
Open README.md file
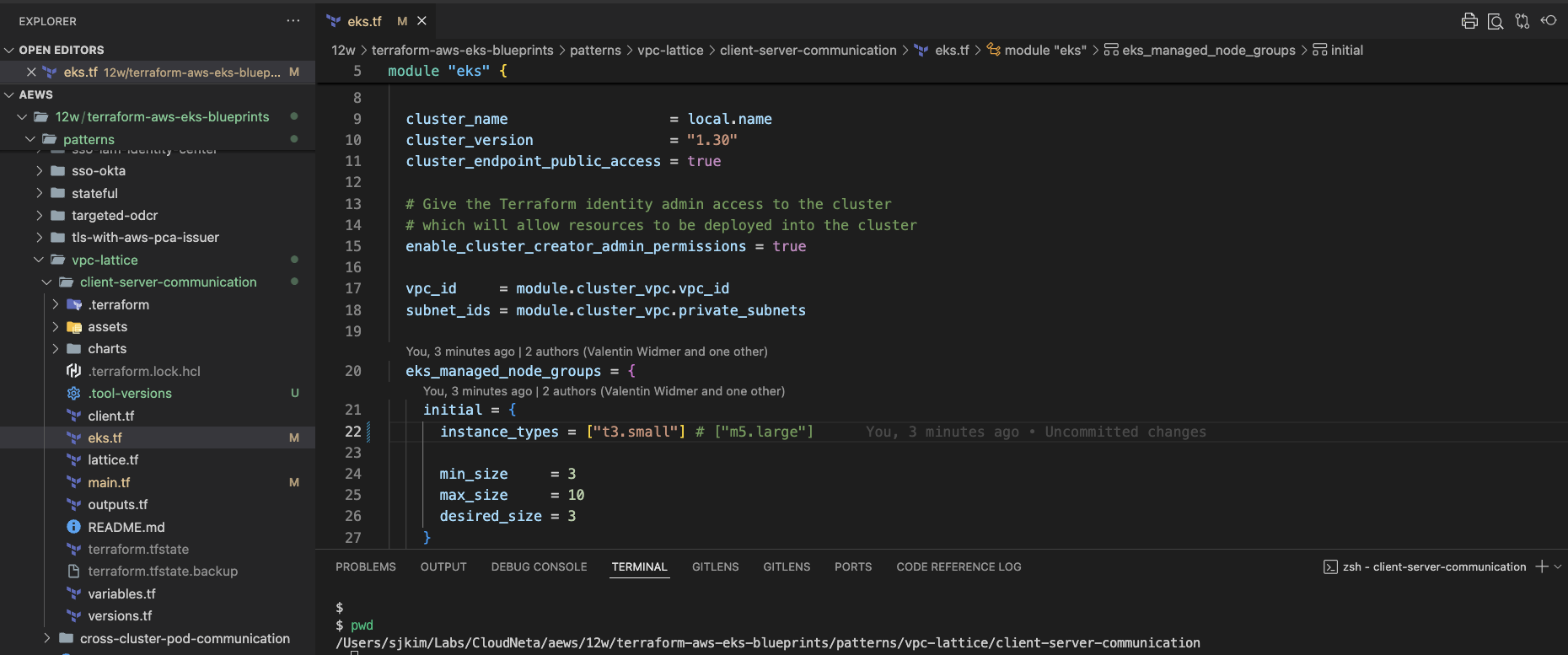tap(126, 527)
